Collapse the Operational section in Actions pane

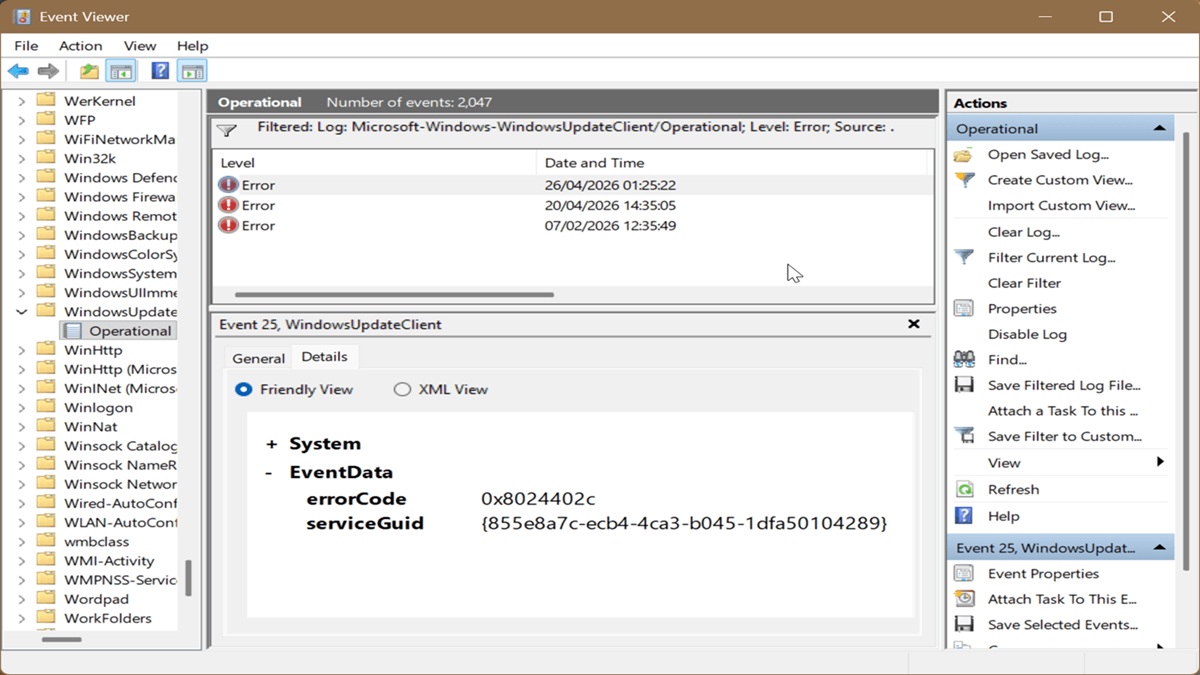1159,129
